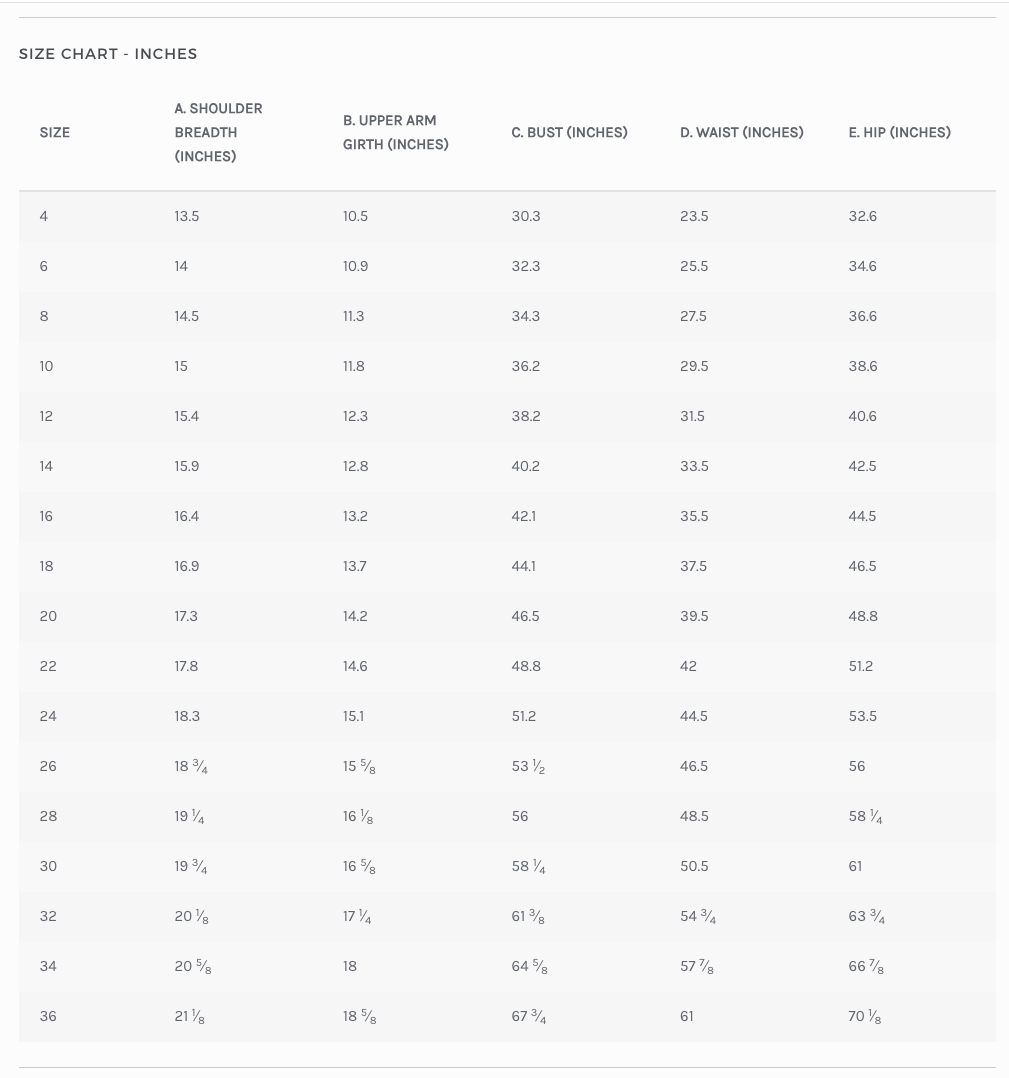Select hip value 70 ⅛ for size 36
The width and height of the screenshot is (1009, 1078).
[x=865, y=1017]
